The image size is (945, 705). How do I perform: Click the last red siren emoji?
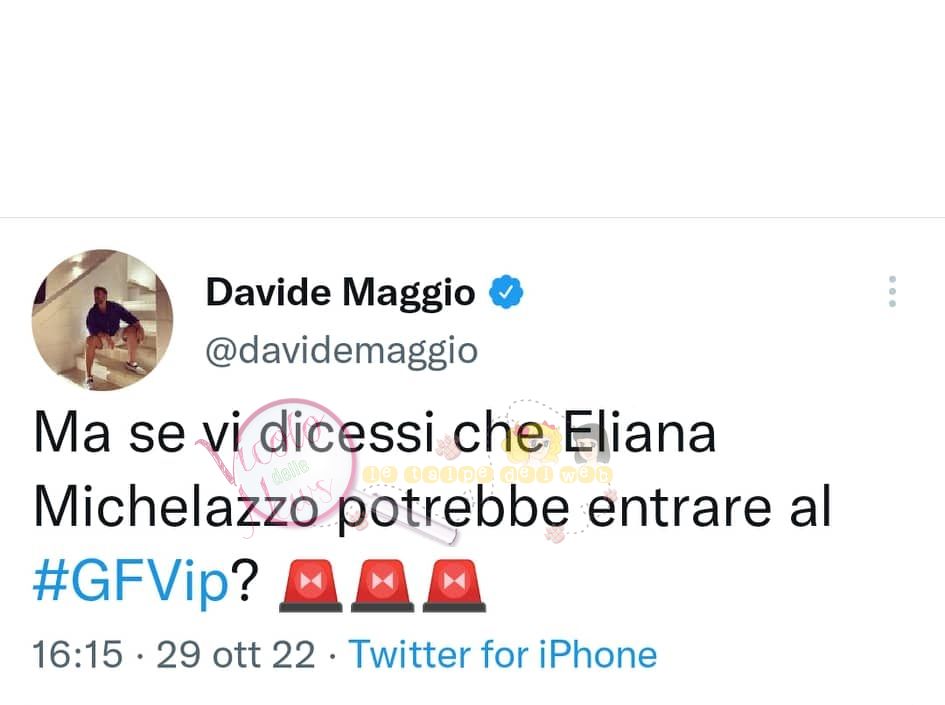tap(454, 585)
